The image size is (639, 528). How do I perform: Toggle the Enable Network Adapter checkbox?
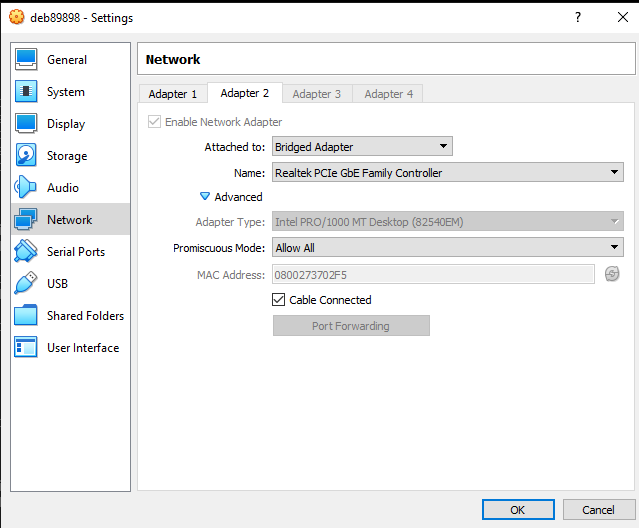click(x=154, y=122)
